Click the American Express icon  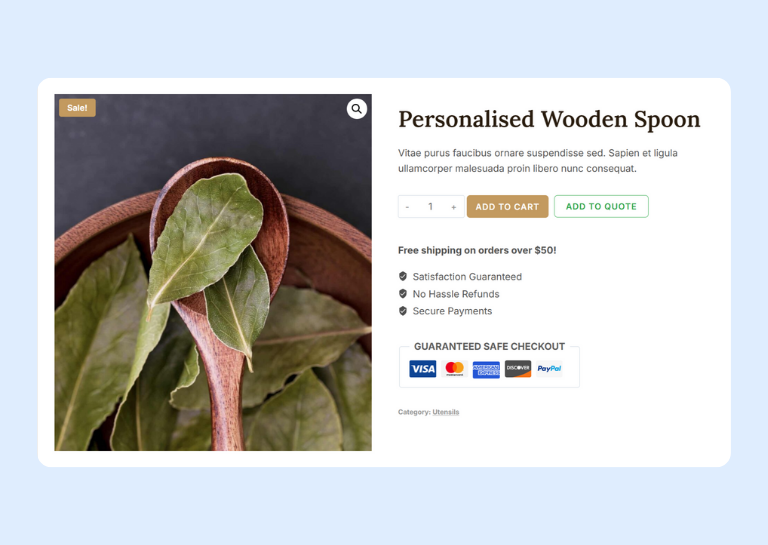[x=486, y=369]
